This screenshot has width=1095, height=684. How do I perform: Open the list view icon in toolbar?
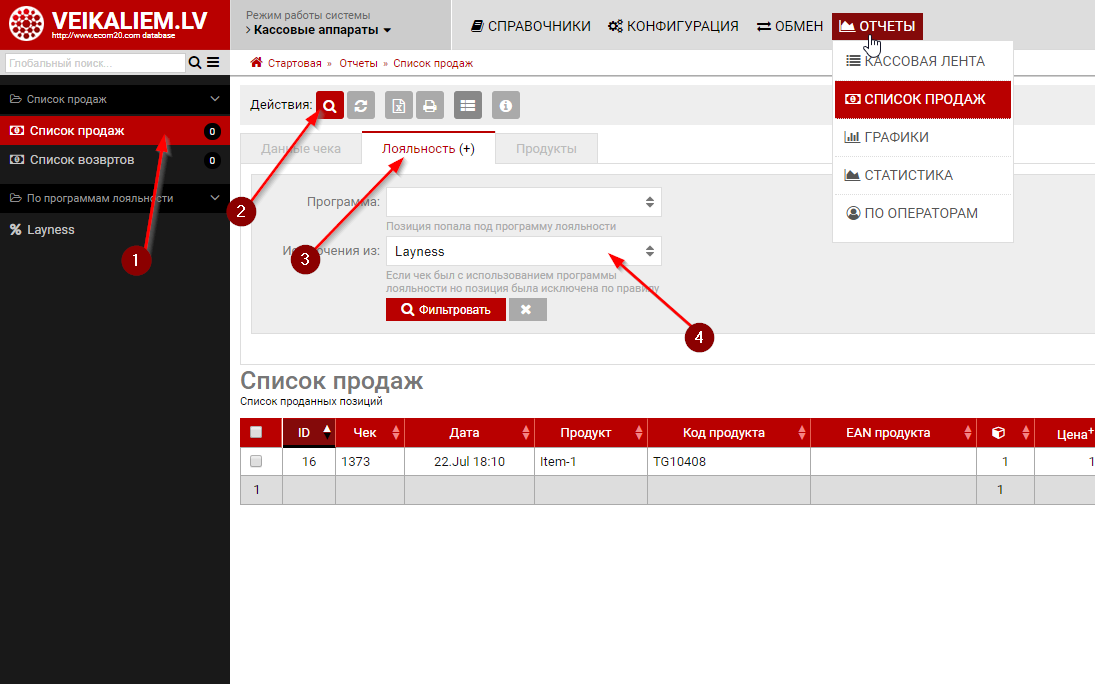pos(468,105)
